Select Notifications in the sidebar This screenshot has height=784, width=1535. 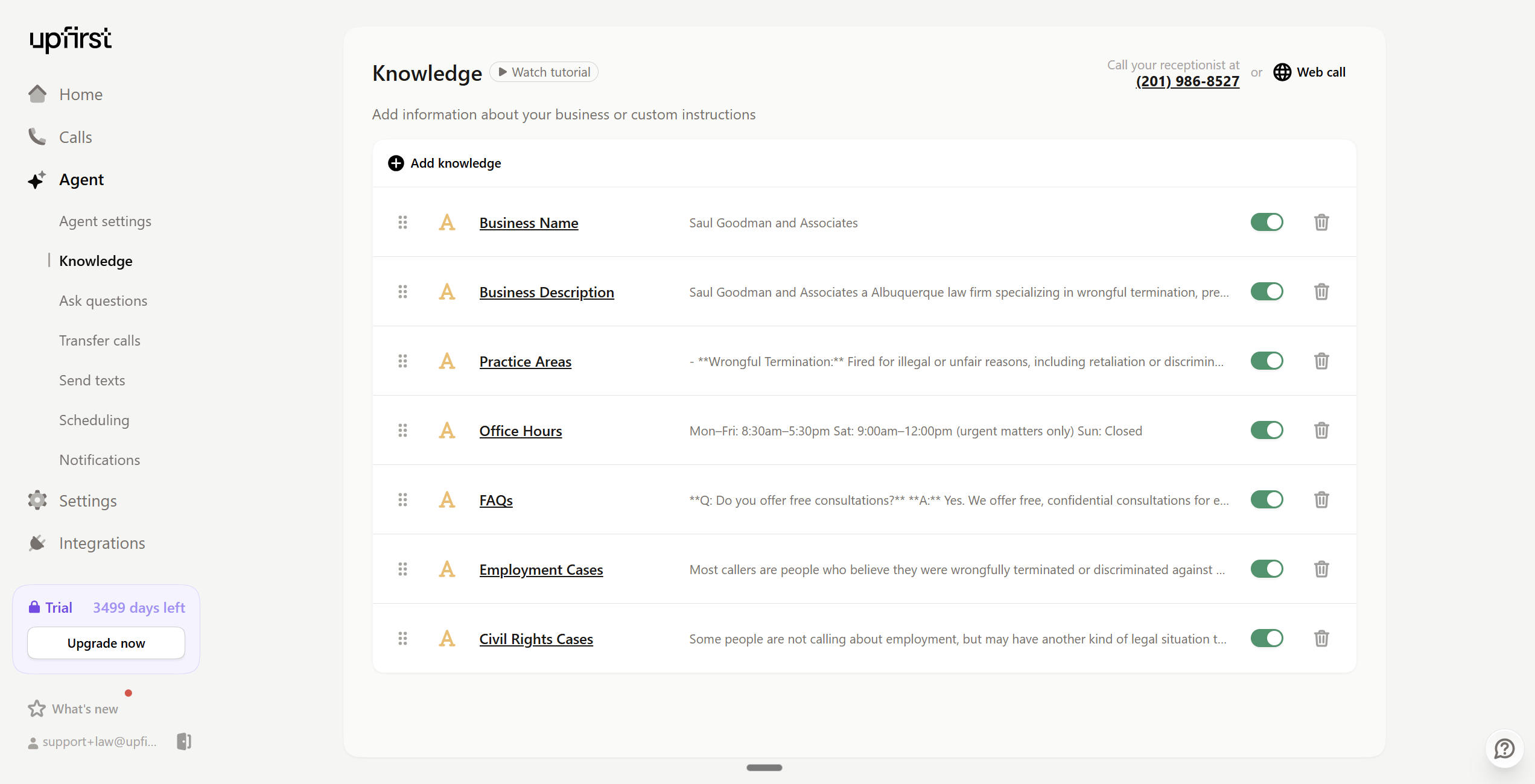(x=100, y=460)
